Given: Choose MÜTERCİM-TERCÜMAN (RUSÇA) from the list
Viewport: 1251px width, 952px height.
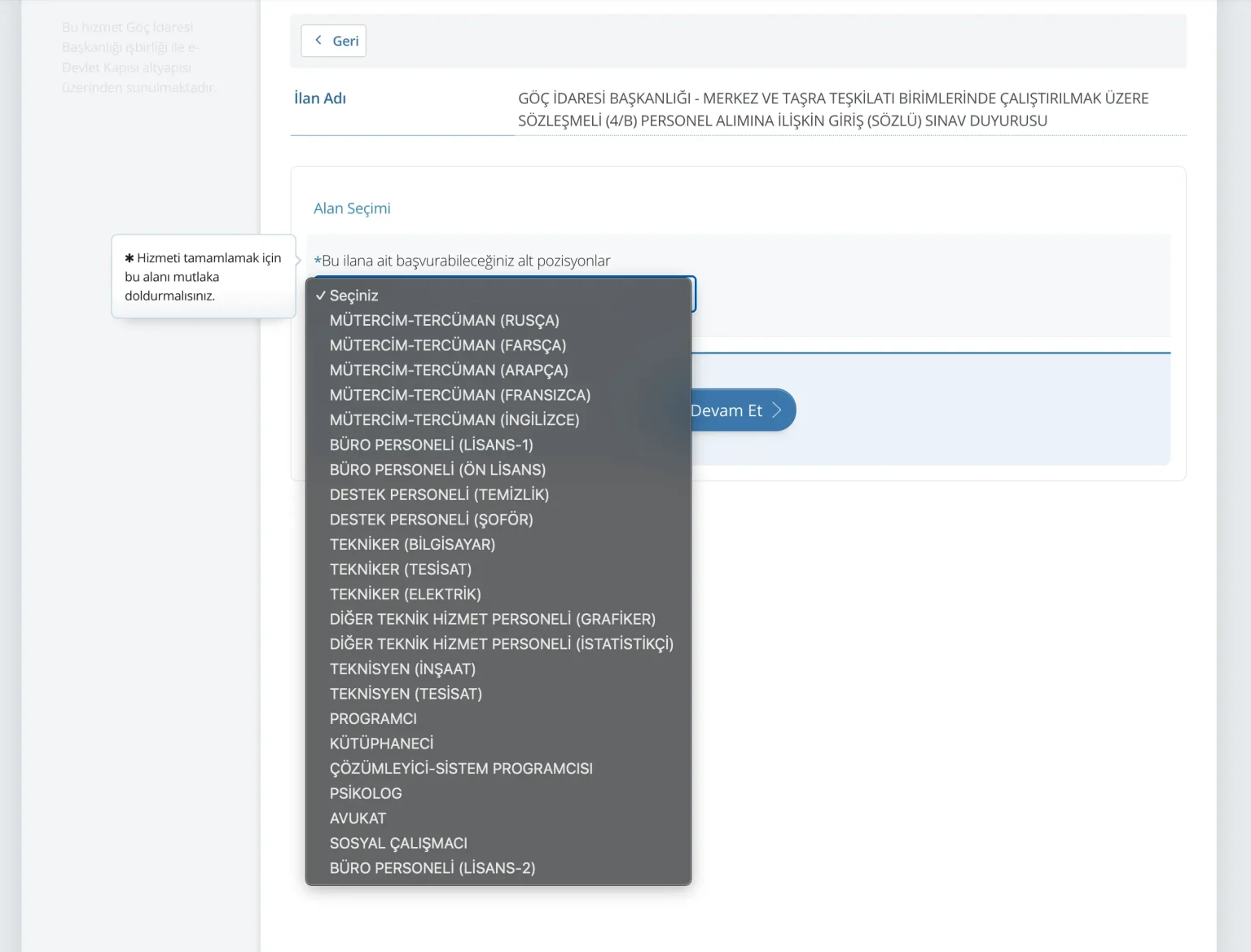Looking at the screenshot, I should pyautogui.click(x=444, y=321).
